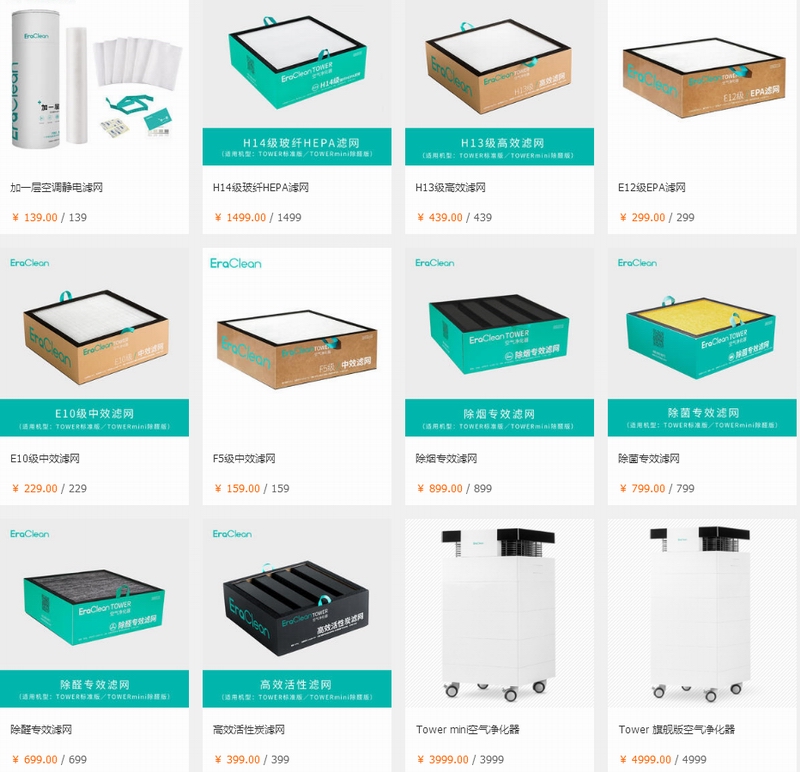Click the ¥ 1499.00 price label
This screenshot has height=772, width=800.
pyautogui.click(x=240, y=217)
